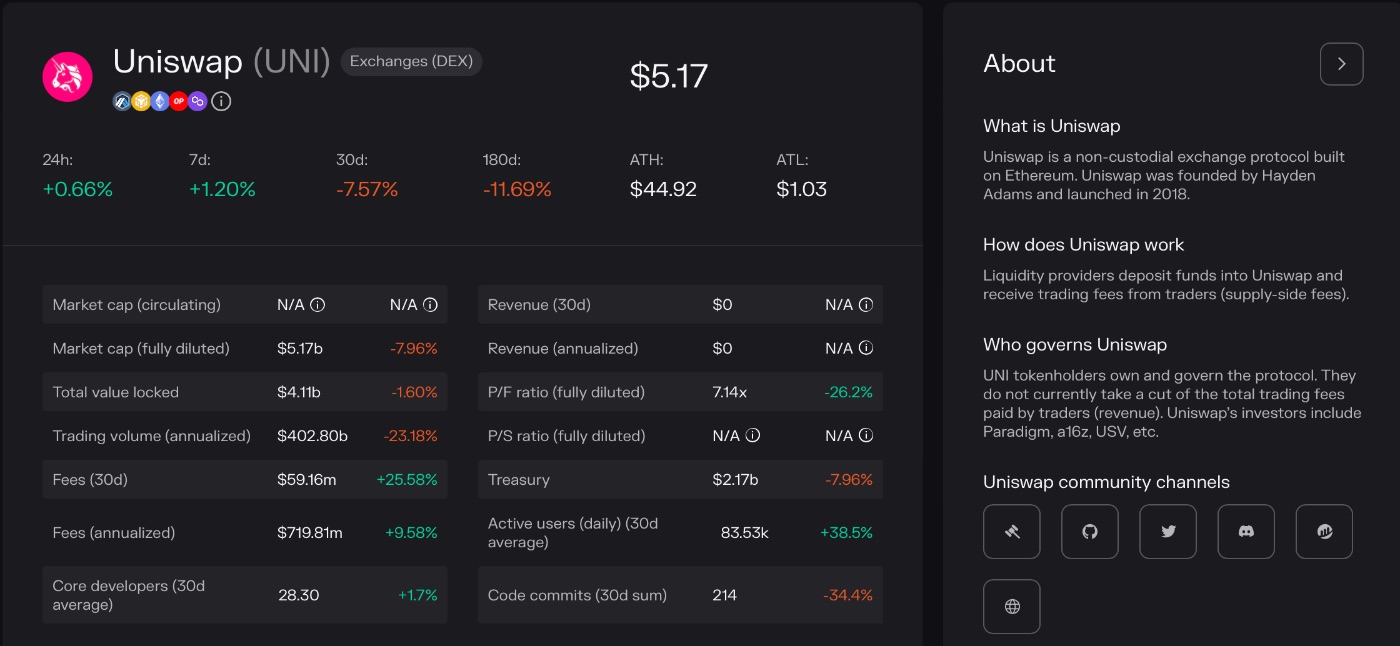Viewport: 1400px width, 646px height.
Task: Click the Total value locked row label
Action: [115, 393]
